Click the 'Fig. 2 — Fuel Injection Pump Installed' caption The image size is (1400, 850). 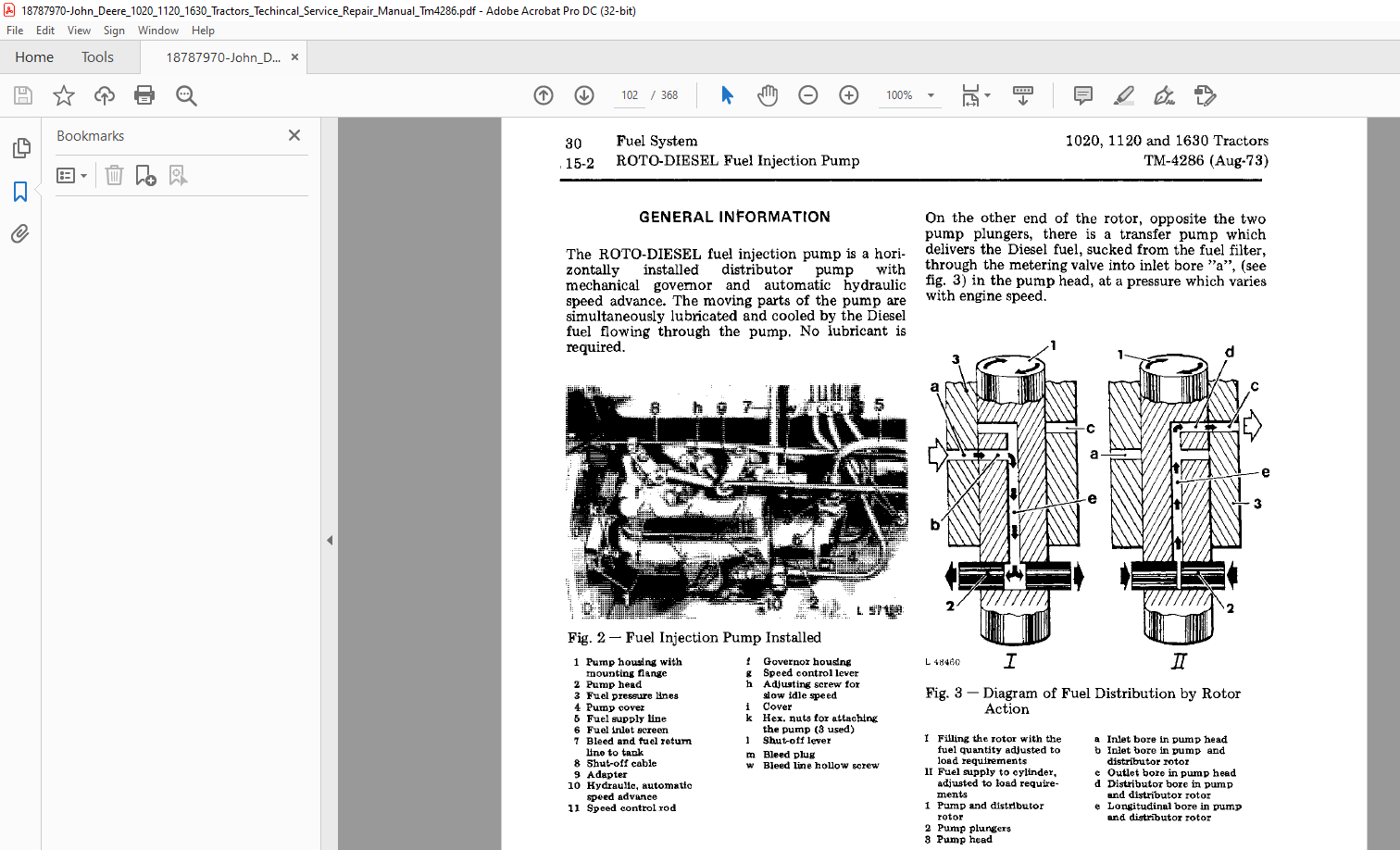click(x=694, y=637)
